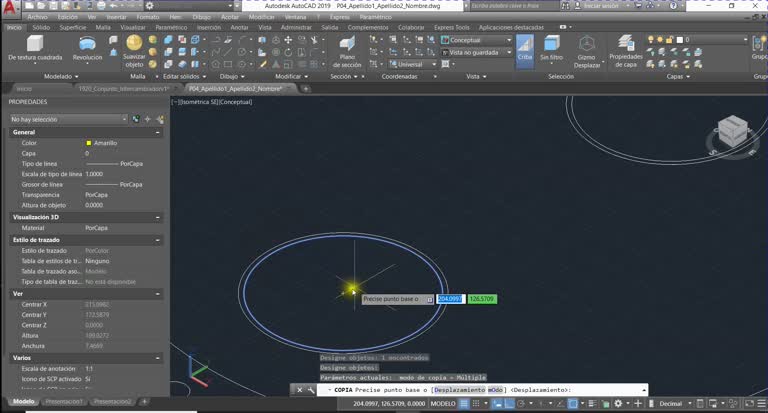Toggle the layer light bulb on/off
The width and height of the screenshot is (768, 413).
coord(650,40)
